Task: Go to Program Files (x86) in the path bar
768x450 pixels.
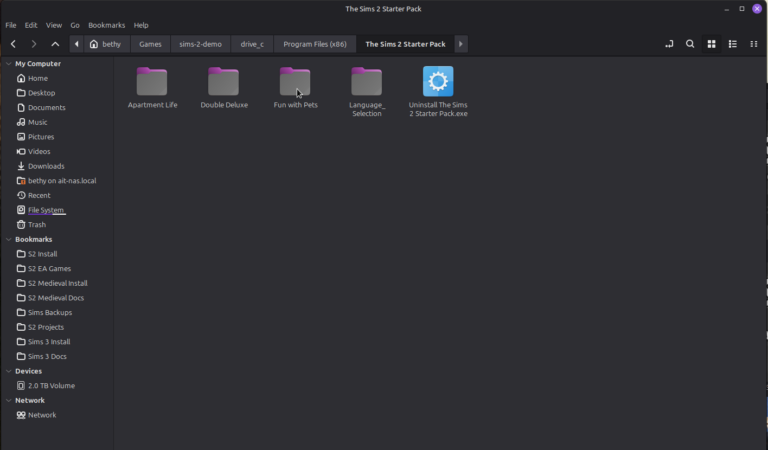Action: [x=315, y=44]
